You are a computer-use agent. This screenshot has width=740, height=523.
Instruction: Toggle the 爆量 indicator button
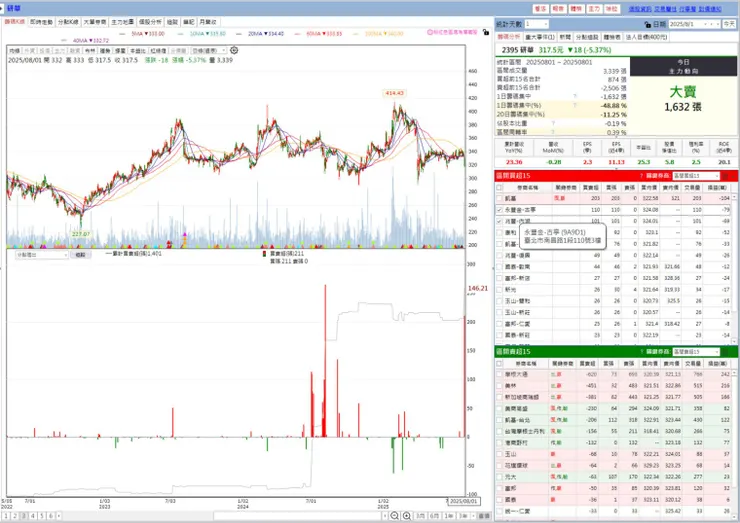coord(120,51)
